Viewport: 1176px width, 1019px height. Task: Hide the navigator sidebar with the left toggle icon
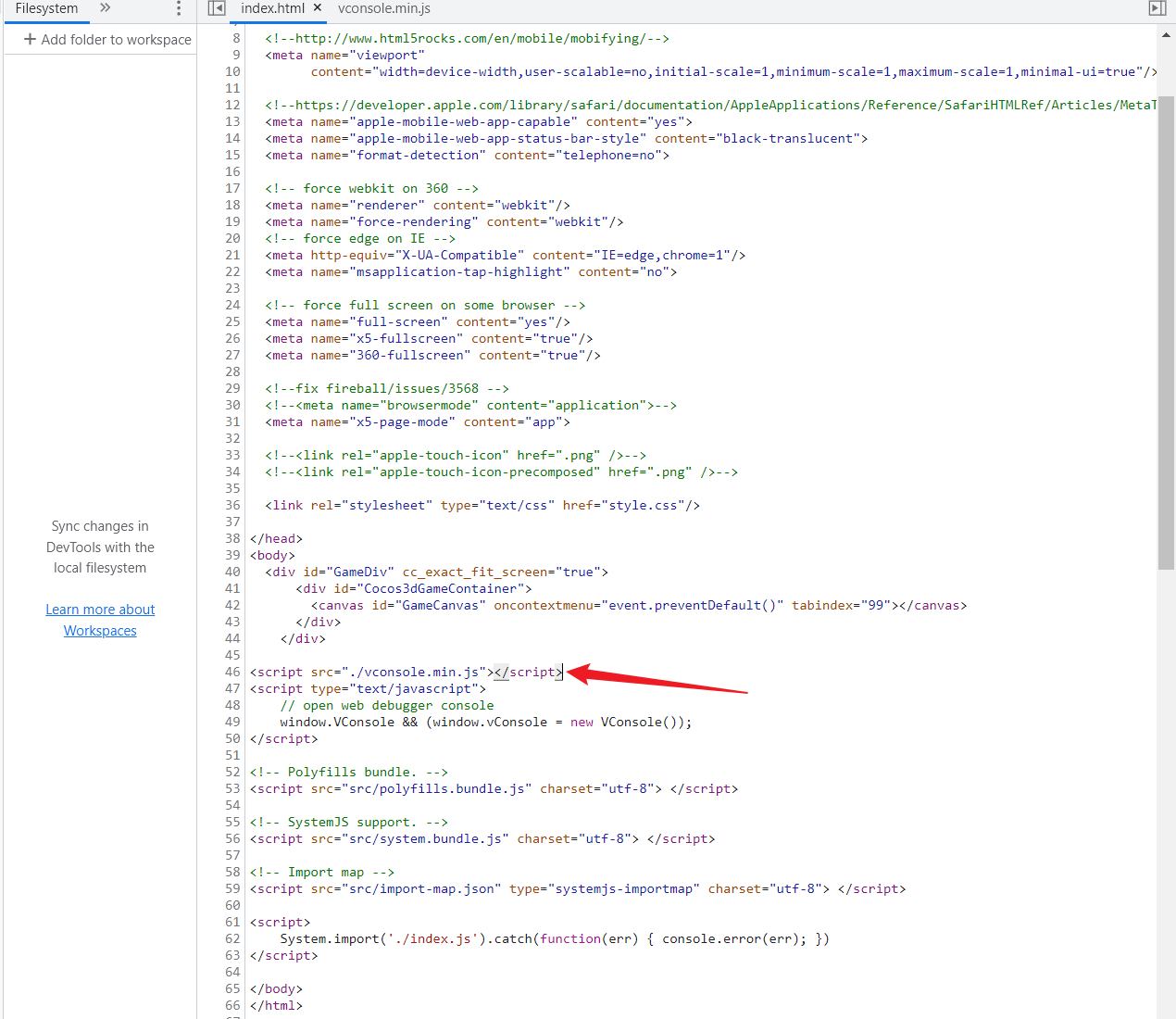[217, 8]
